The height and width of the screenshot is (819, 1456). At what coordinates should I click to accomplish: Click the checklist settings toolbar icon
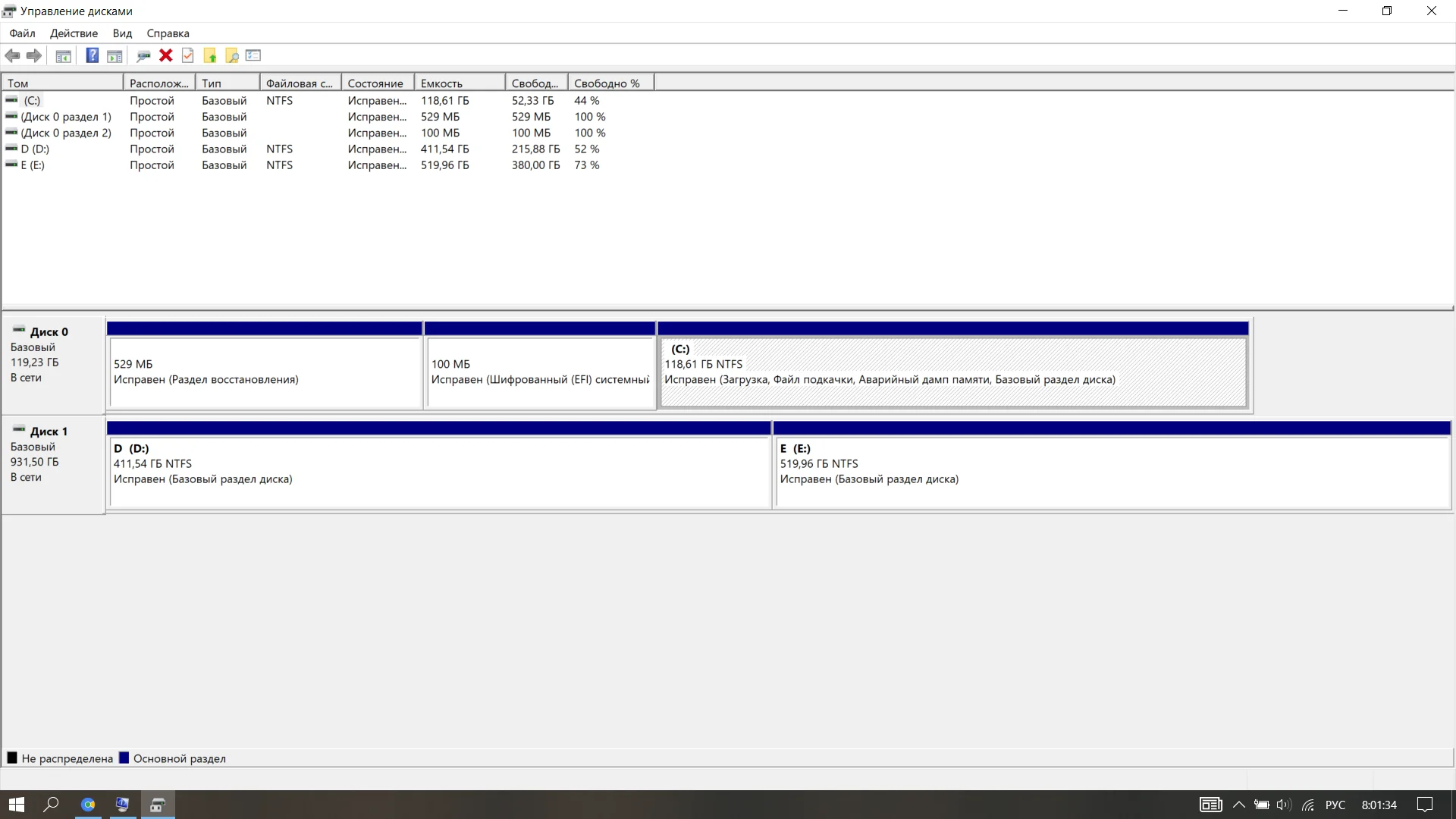[253, 55]
